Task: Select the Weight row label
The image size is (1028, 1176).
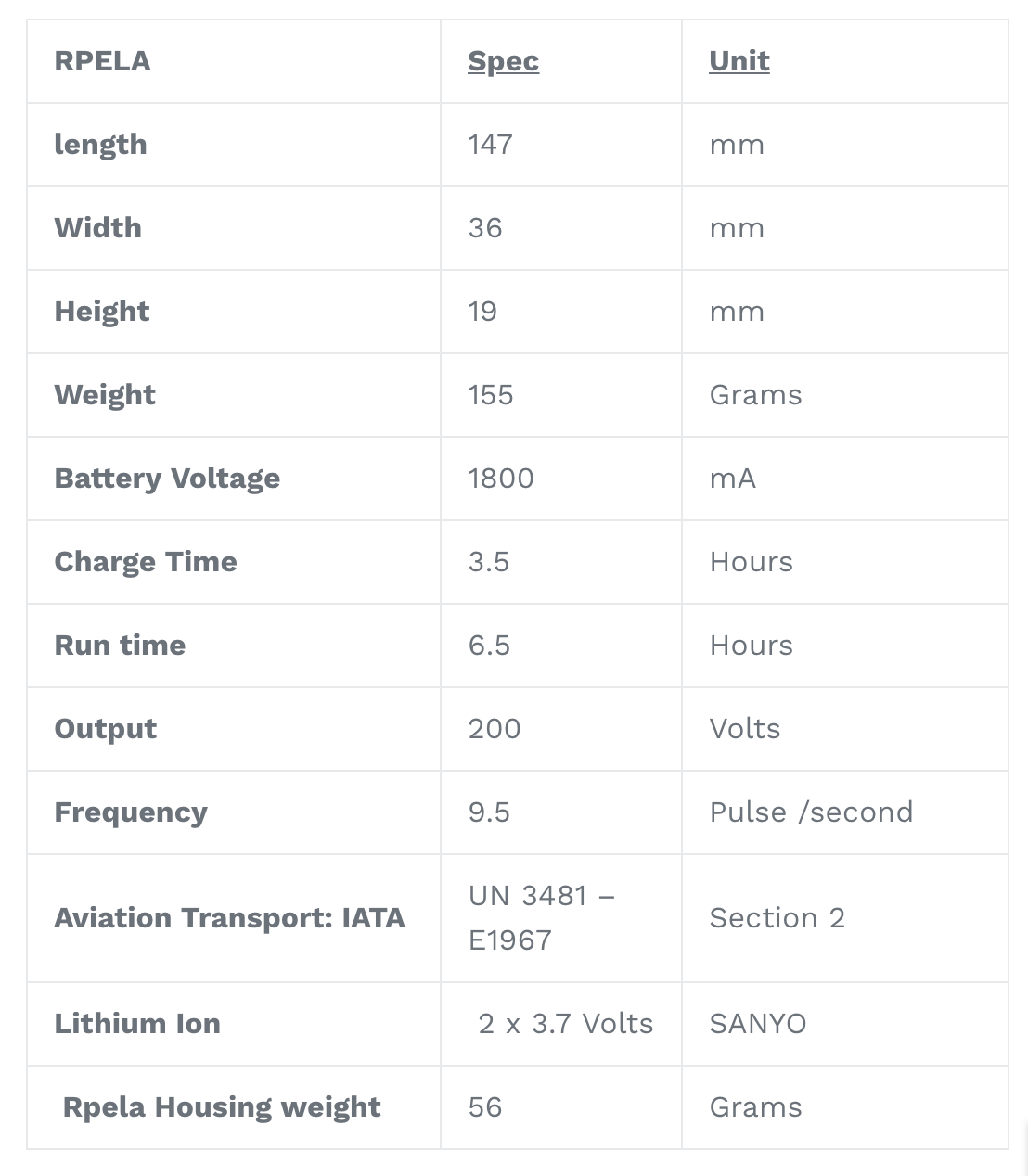Action: [105, 395]
